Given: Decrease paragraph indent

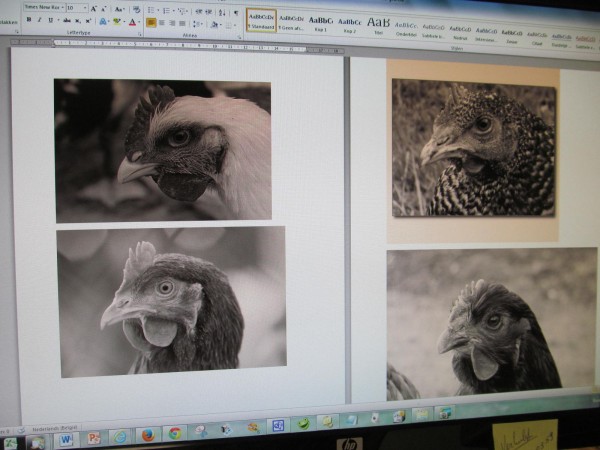Looking at the screenshot, I should (x=199, y=12).
